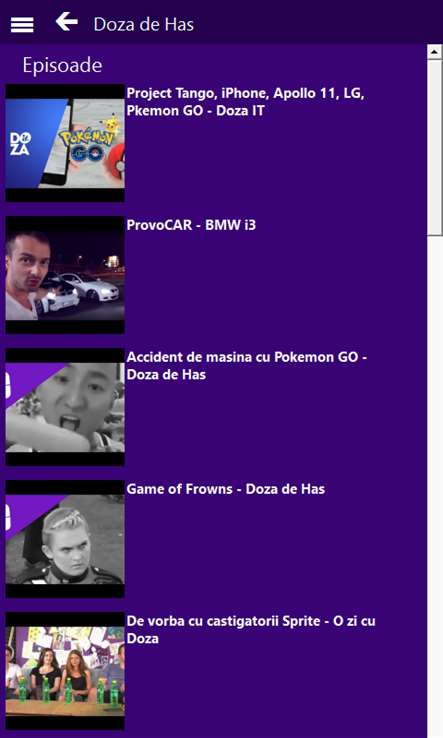Screen dimensions: 443x738
Task: Open the hamburger menu
Action: (x=22, y=24)
